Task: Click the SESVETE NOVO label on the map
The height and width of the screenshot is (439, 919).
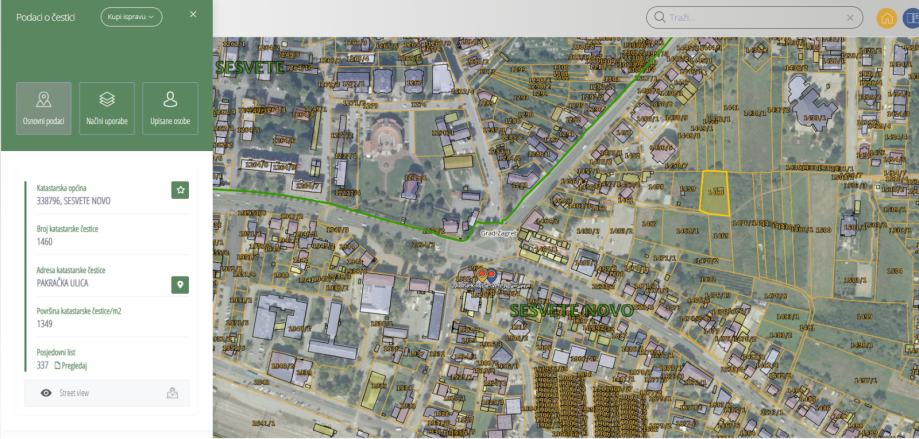Action: 571,311
